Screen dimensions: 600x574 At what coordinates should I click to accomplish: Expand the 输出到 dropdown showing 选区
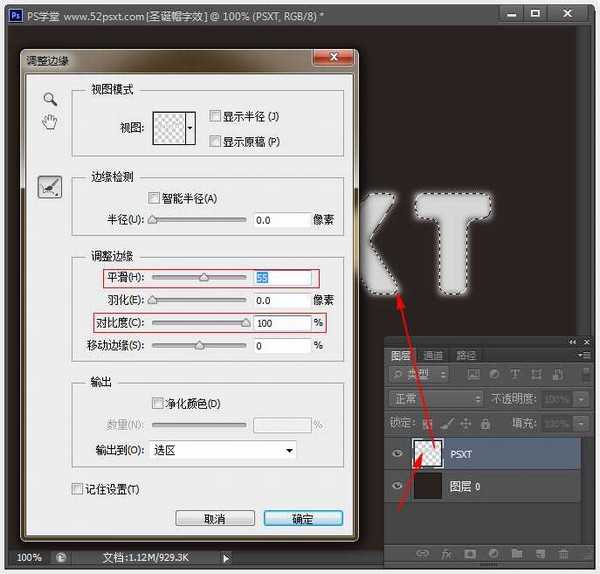(222, 451)
